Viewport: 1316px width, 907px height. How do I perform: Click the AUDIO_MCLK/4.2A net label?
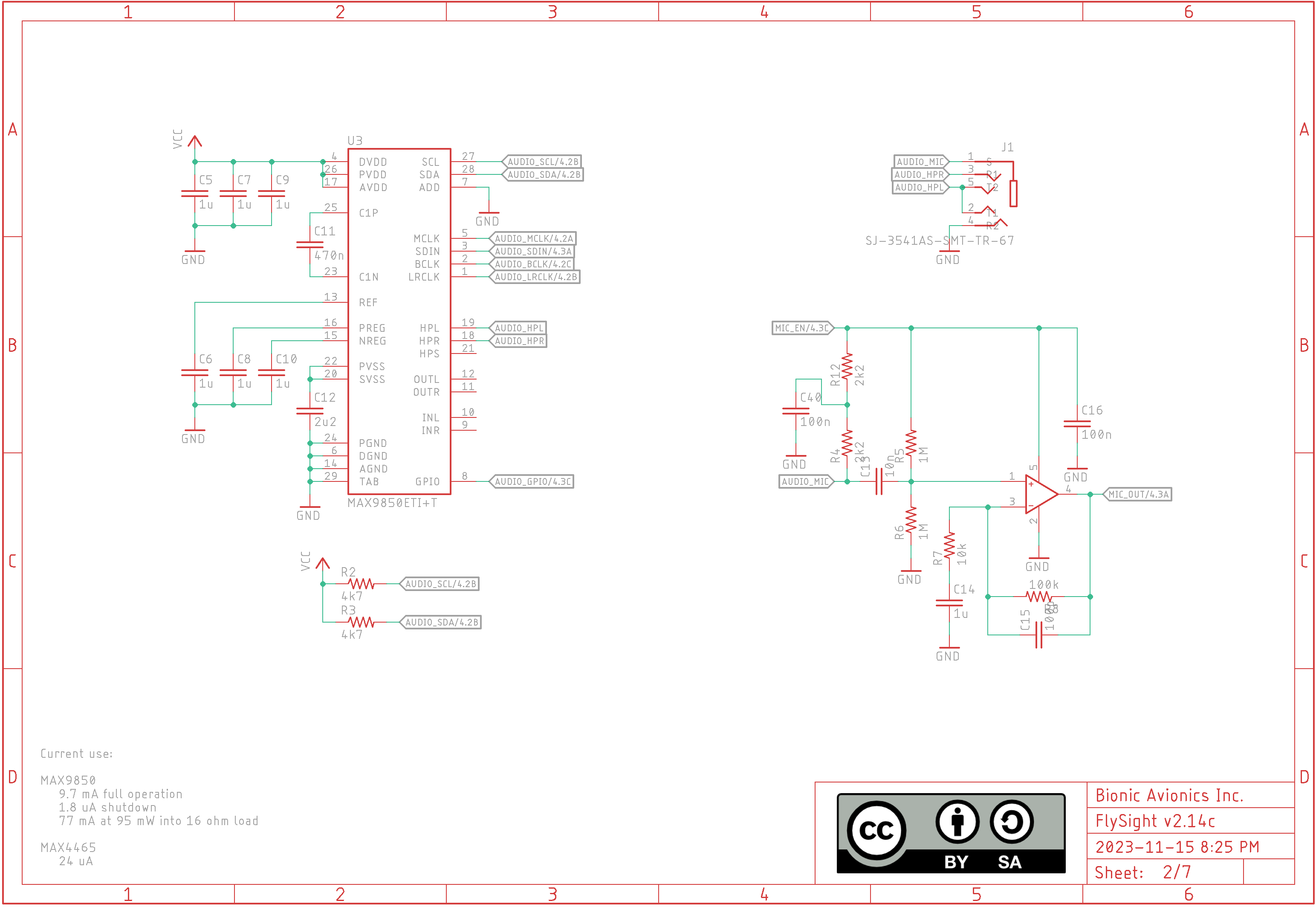pos(533,239)
